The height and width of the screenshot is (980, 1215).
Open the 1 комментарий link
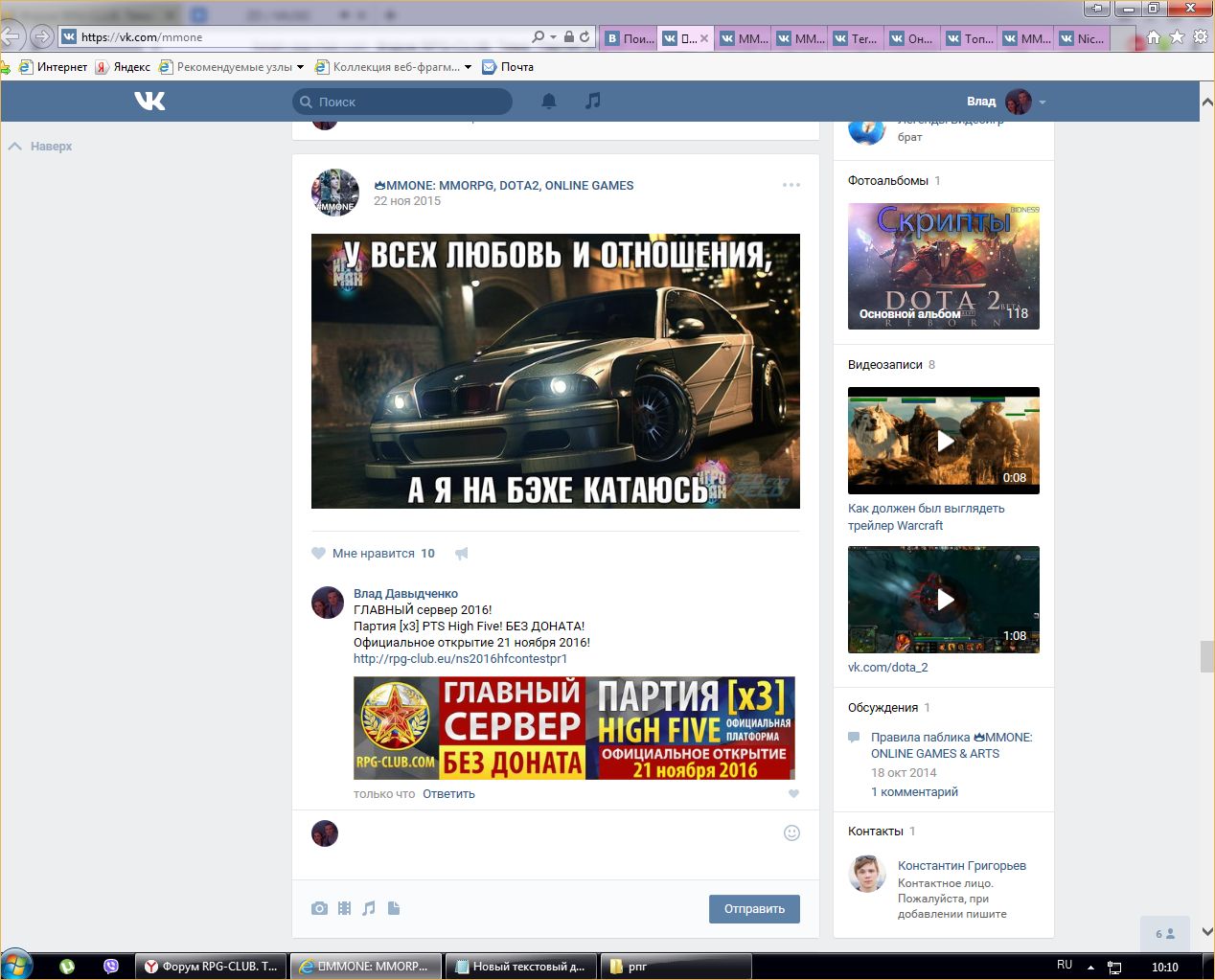pyautogui.click(x=914, y=792)
